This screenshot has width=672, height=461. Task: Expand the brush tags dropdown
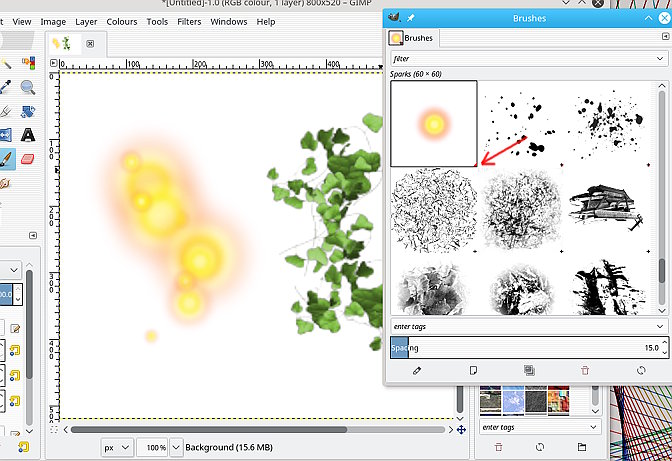coord(659,326)
